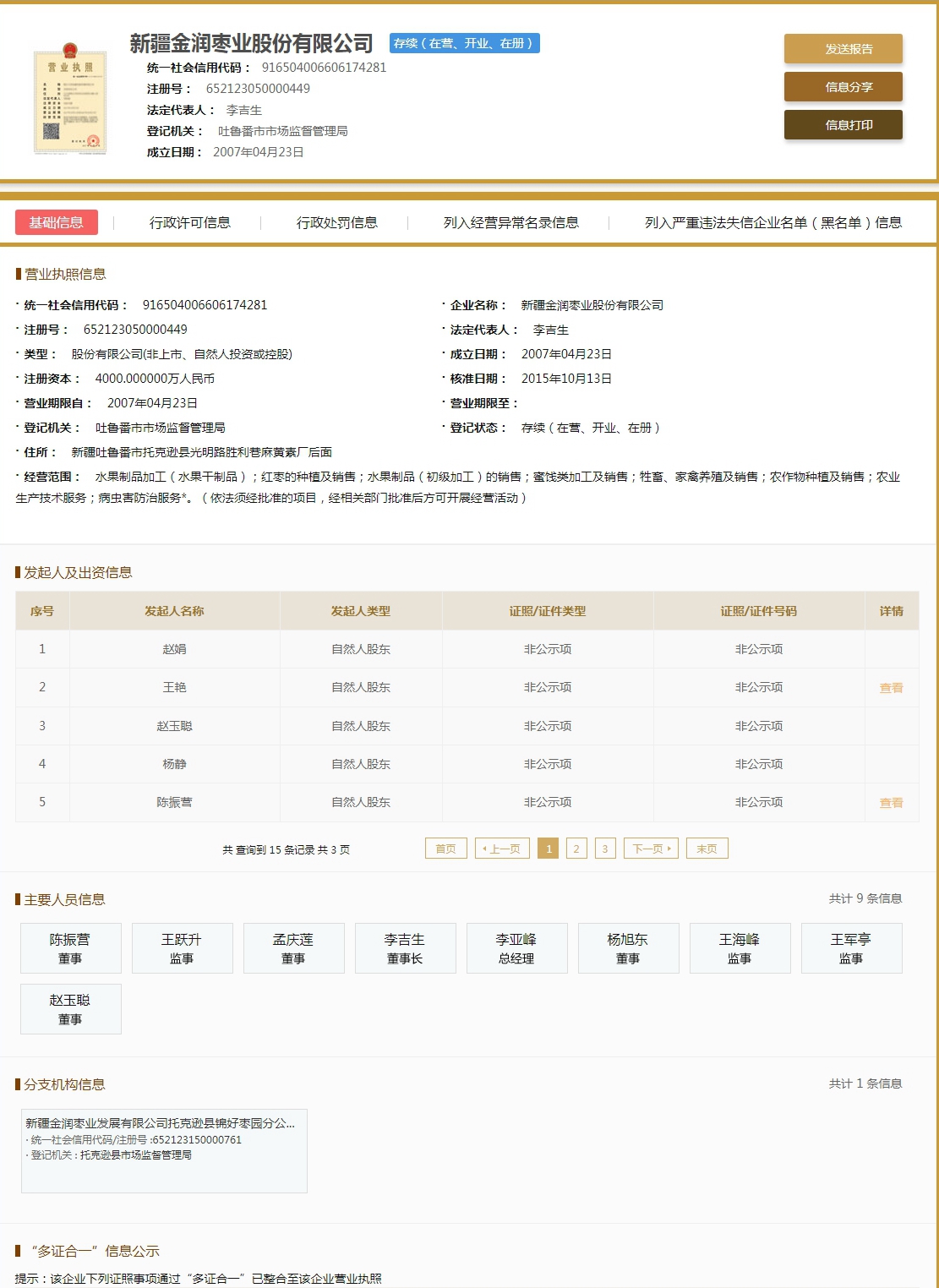This screenshot has width=939, height=1288.
Task: Go to 首页 in pagination
Action: click(x=446, y=849)
